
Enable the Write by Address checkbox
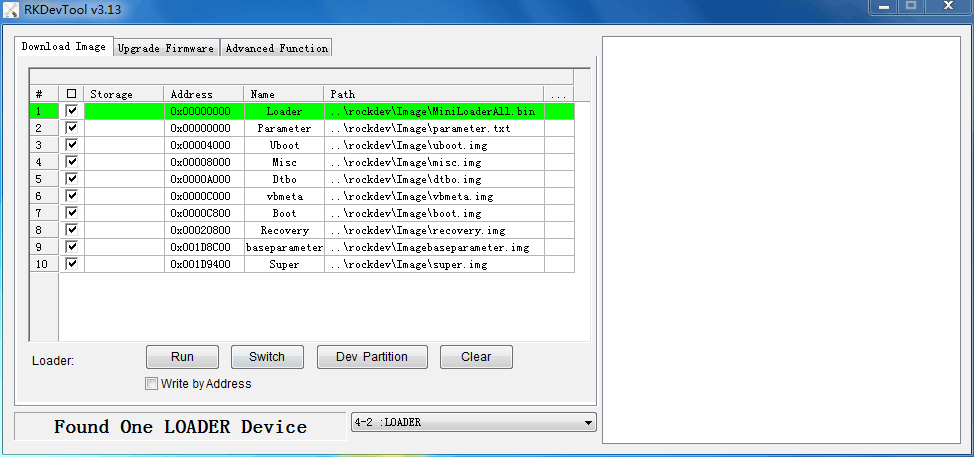coord(152,384)
